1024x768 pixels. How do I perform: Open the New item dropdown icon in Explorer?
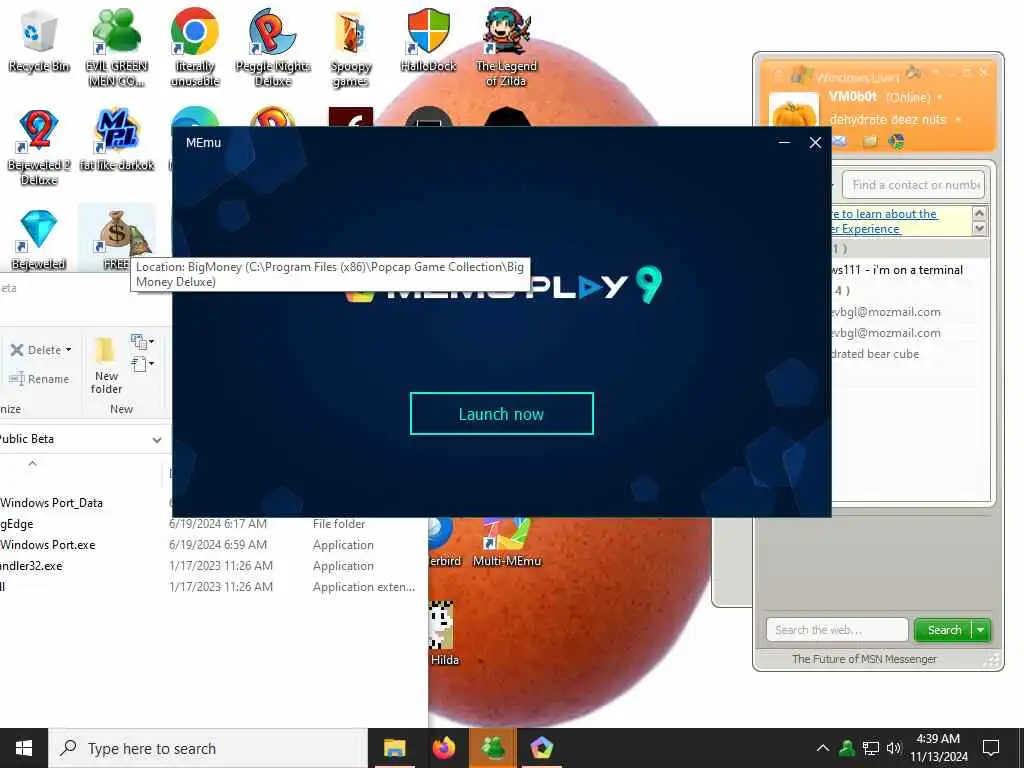[142, 342]
